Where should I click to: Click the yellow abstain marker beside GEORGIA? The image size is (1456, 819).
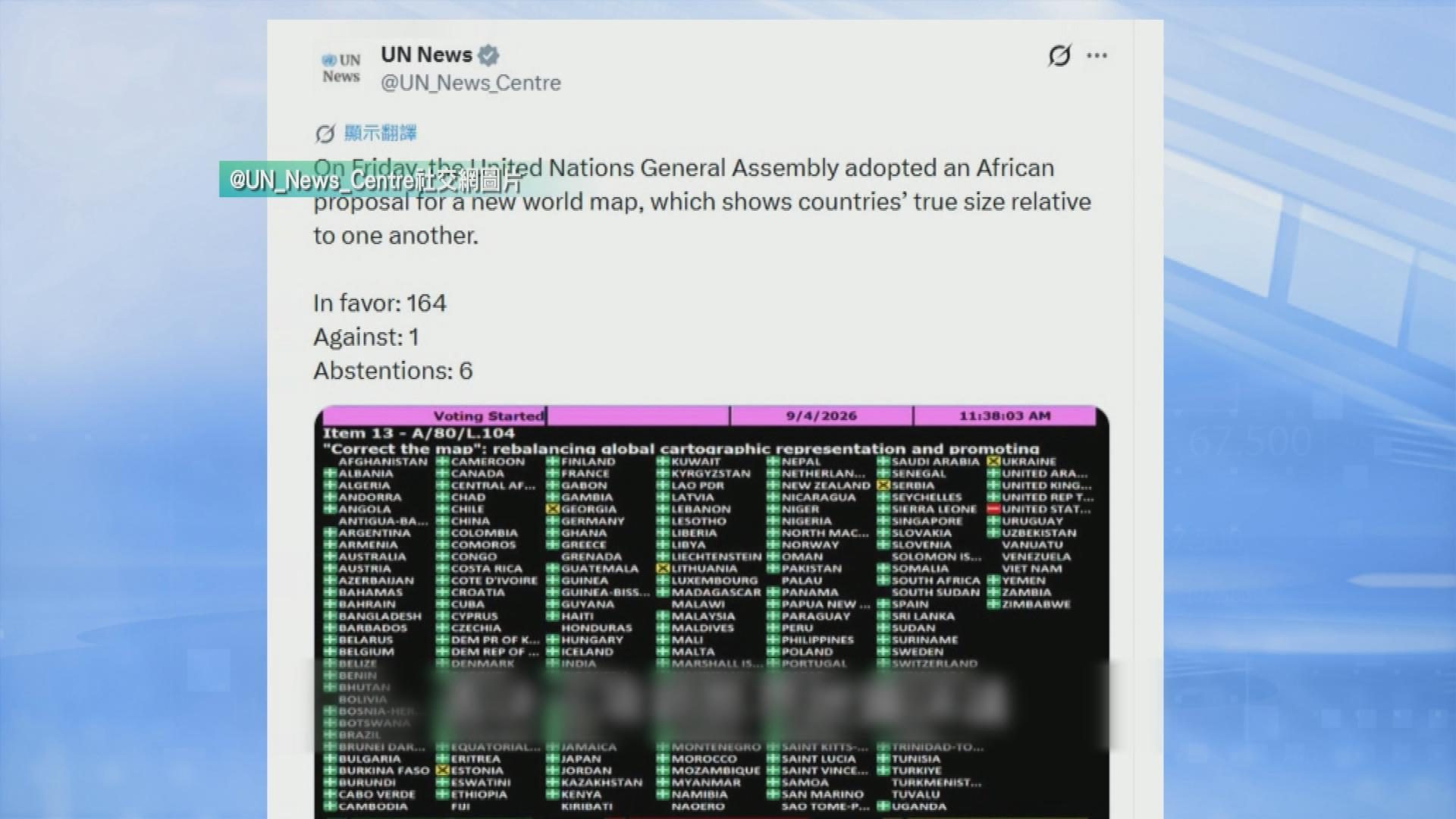(x=552, y=510)
